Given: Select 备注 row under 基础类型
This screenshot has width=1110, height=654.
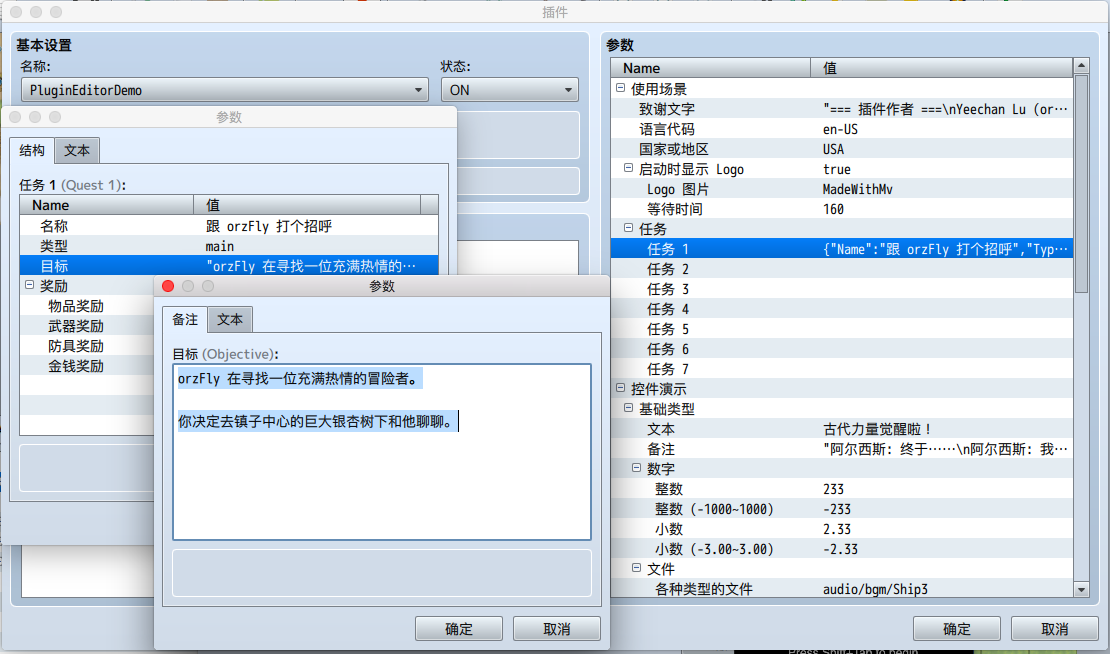Looking at the screenshot, I should click(842, 449).
